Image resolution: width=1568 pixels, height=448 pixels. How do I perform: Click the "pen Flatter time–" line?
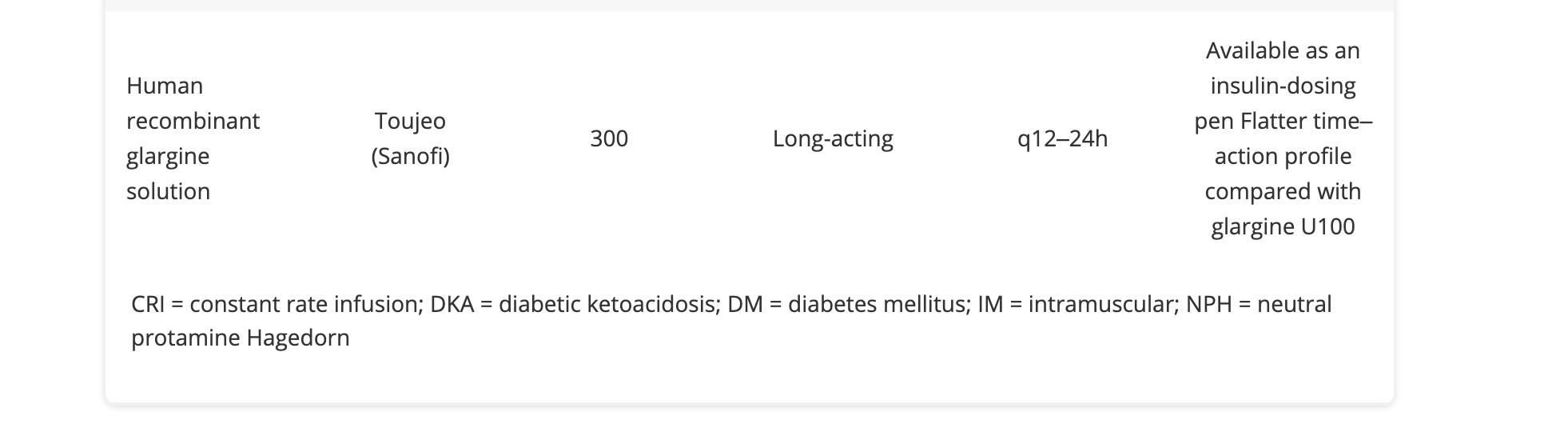pyautogui.click(x=1283, y=121)
